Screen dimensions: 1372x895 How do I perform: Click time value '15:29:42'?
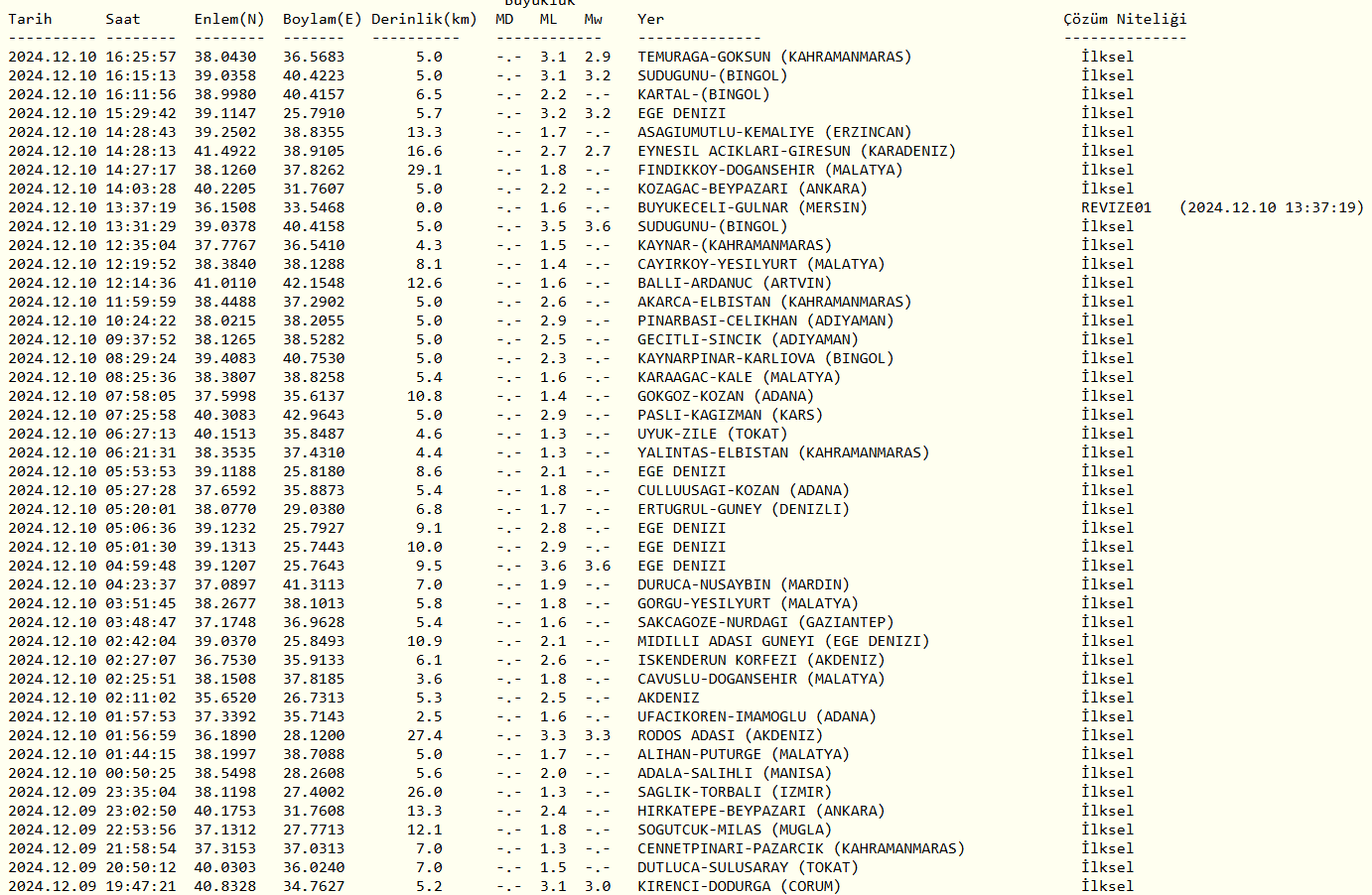coord(141,113)
